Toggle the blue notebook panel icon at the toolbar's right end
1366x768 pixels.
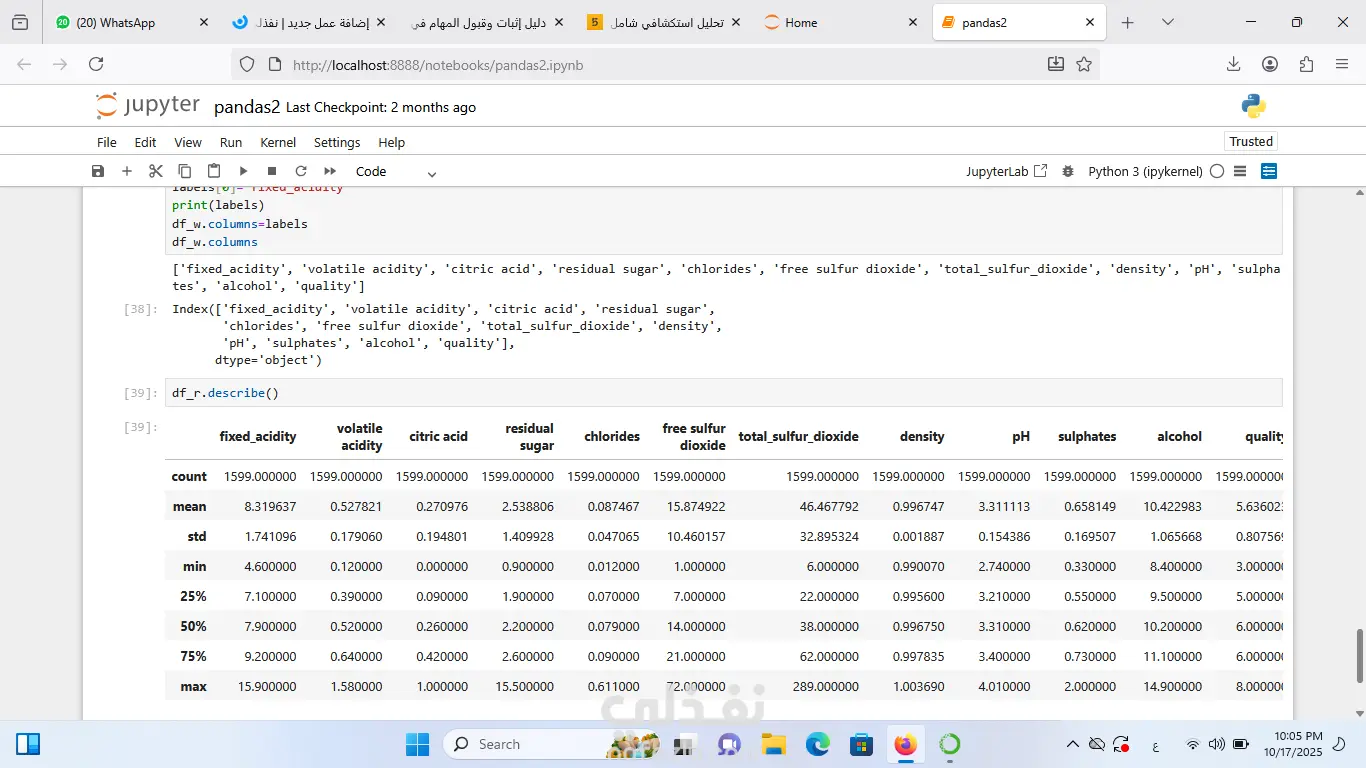pos(1269,171)
